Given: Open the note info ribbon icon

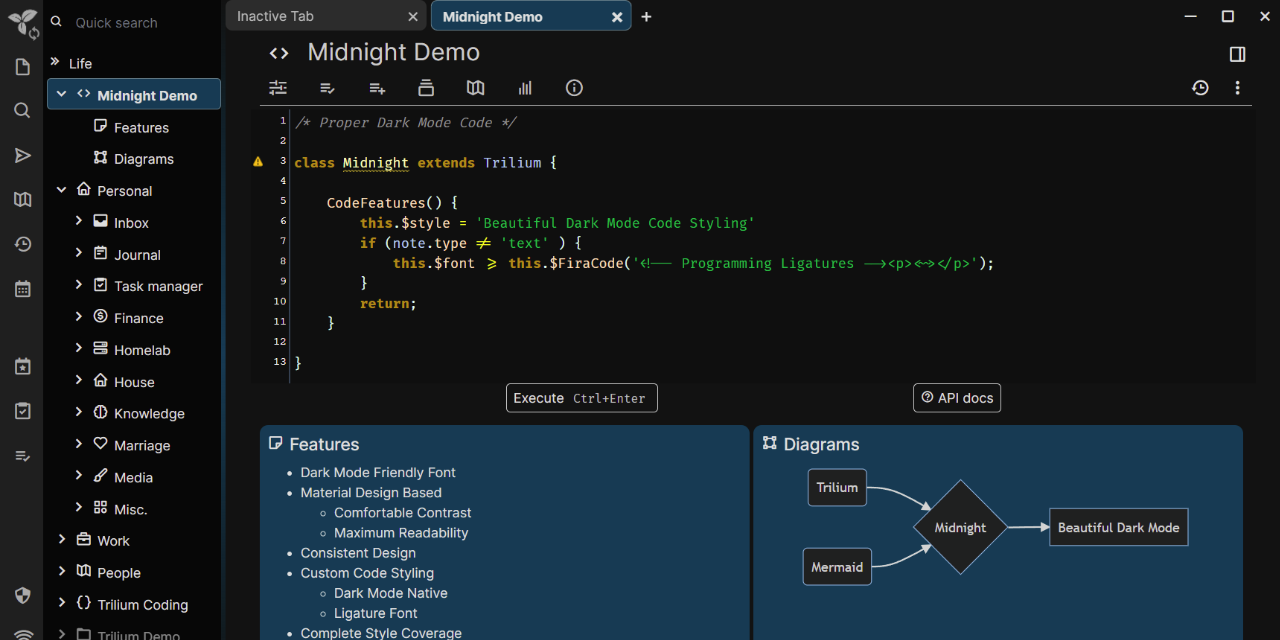Looking at the screenshot, I should [x=574, y=88].
